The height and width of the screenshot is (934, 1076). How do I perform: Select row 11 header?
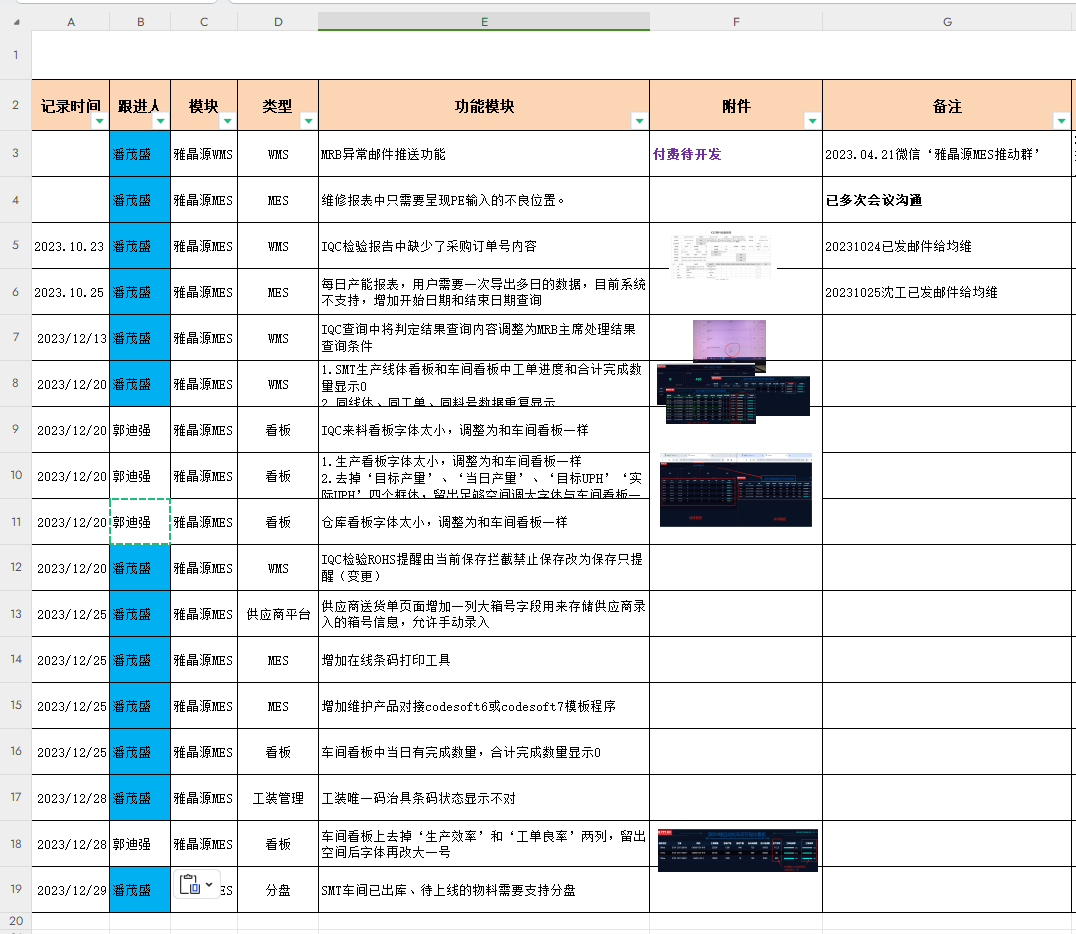pos(15,522)
